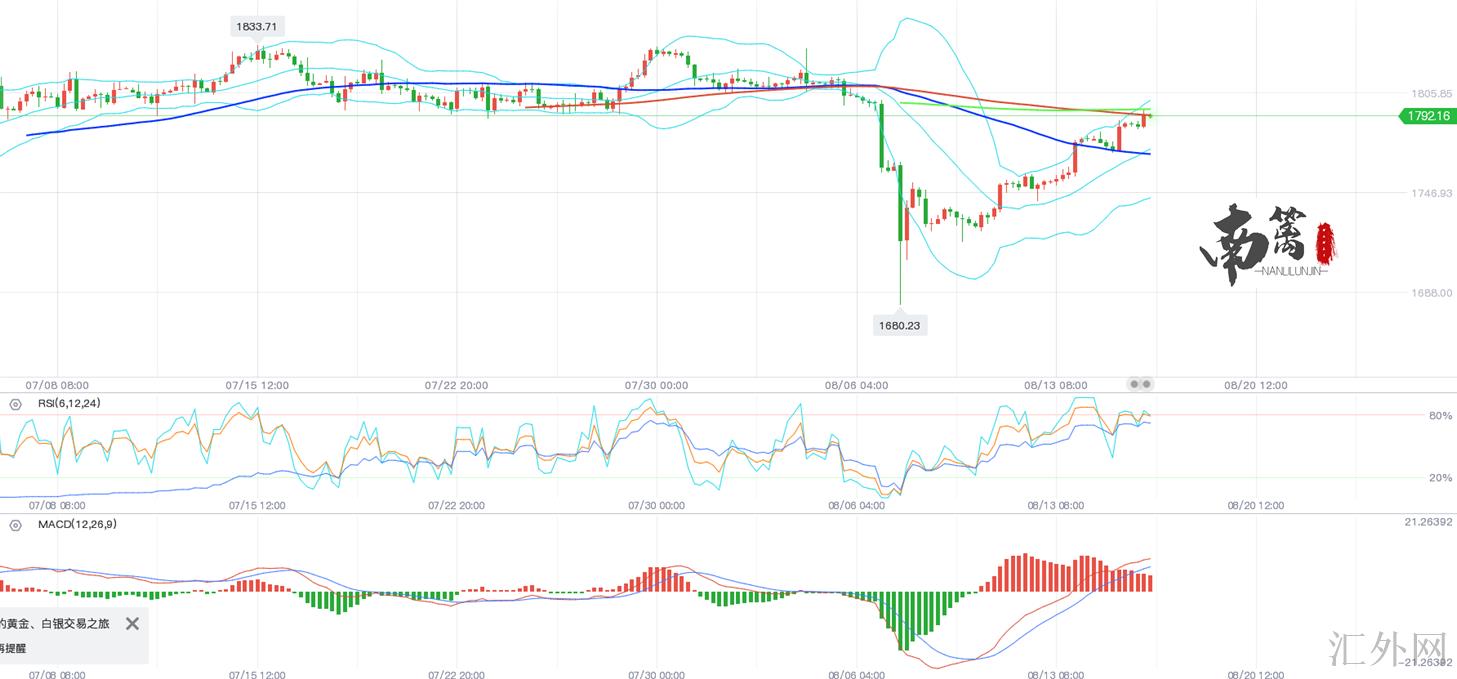Select 07/30 00:00 on main chart time axis
The width and height of the screenshot is (1457, 679).
point(656,385)
